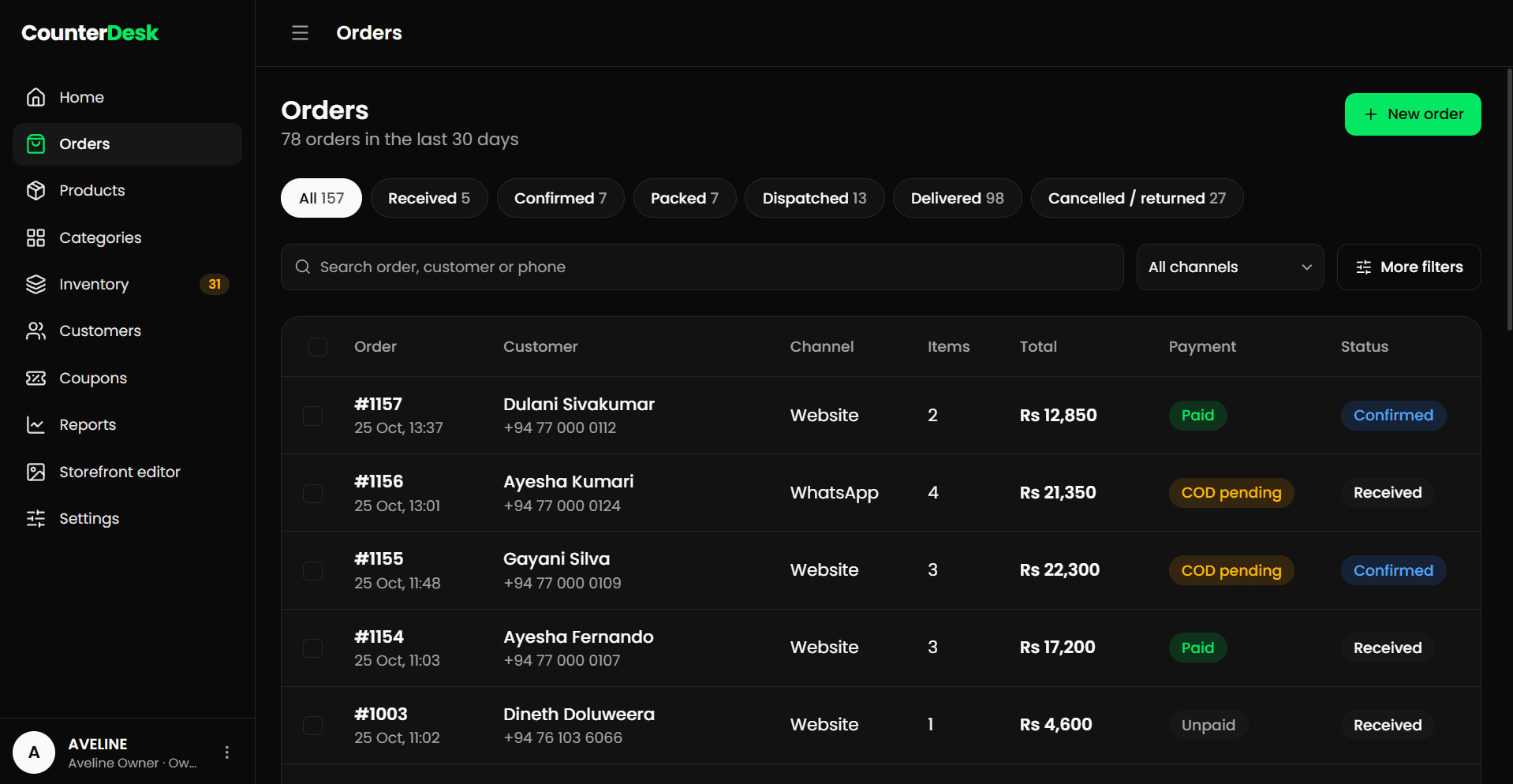The width and height of the screenshot is (1513, 784).
Task: Filter by Cancelled / returned 27 tab
Action: 1137,198
